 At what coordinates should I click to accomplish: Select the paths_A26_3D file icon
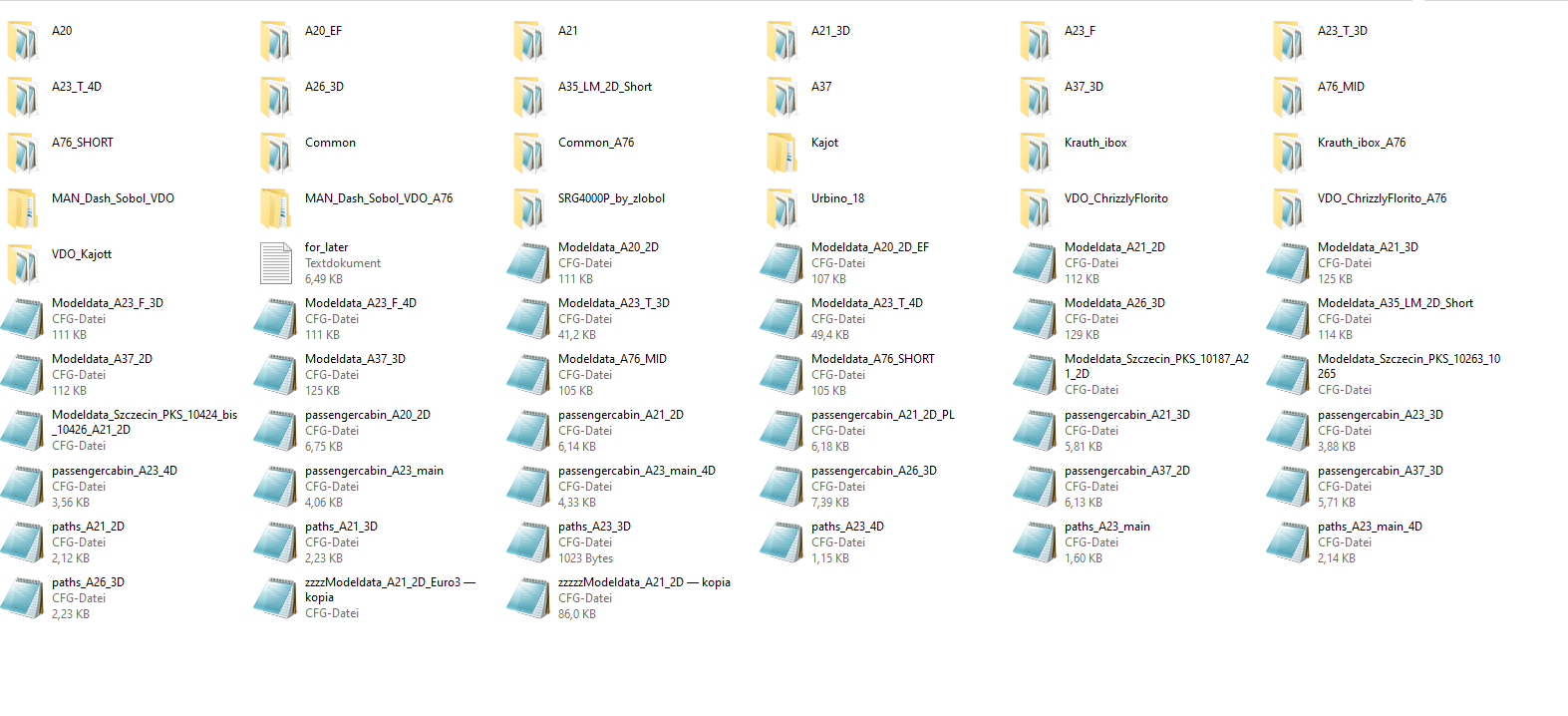click(23, 598)
